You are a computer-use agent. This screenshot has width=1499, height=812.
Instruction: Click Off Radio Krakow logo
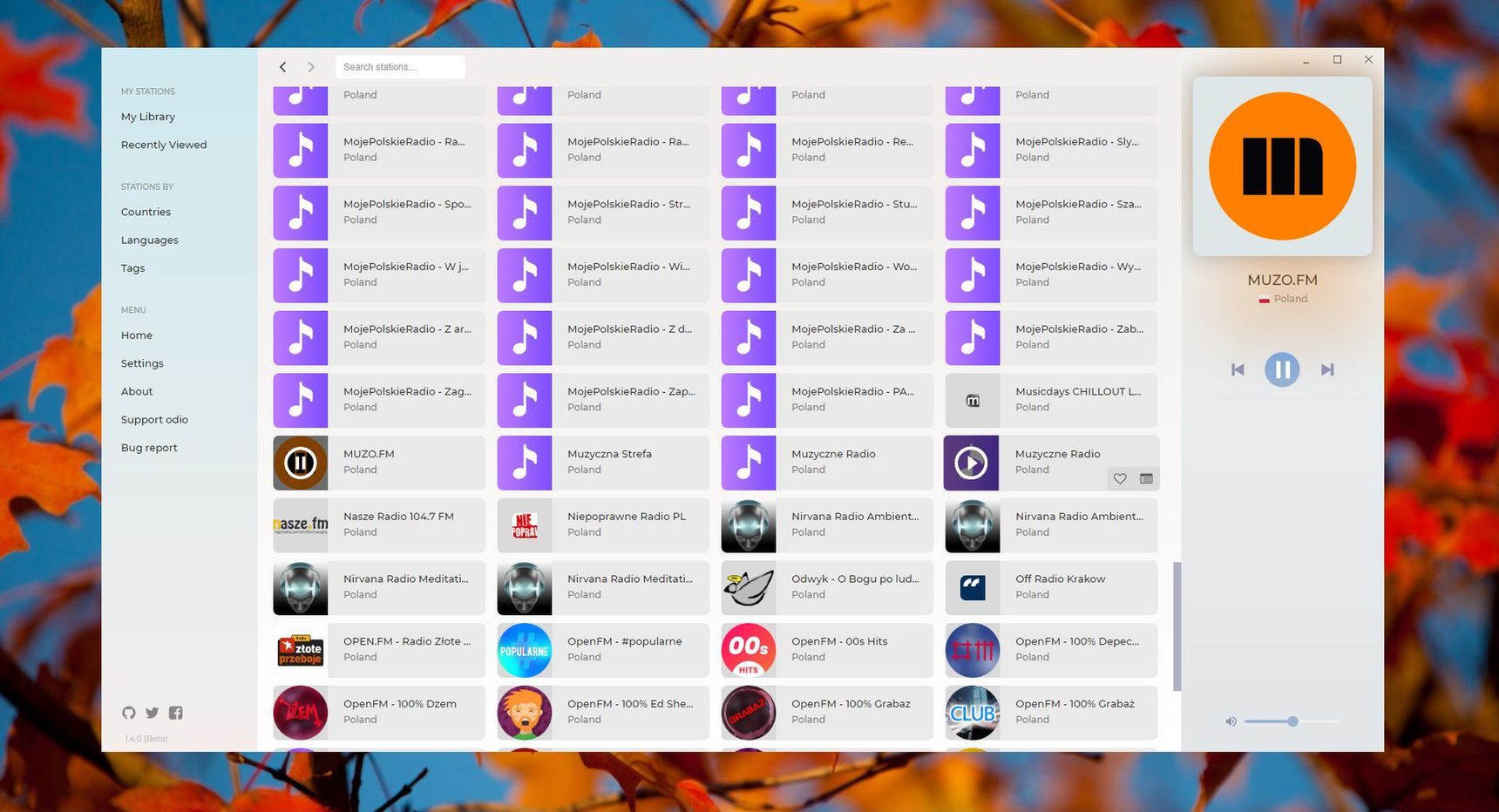pos(973,588)
